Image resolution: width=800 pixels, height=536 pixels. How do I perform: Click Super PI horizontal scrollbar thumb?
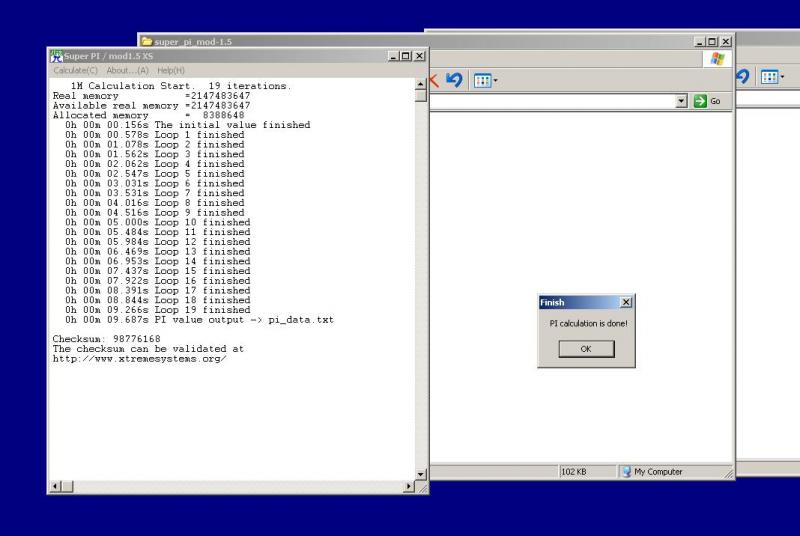(67, 487)
